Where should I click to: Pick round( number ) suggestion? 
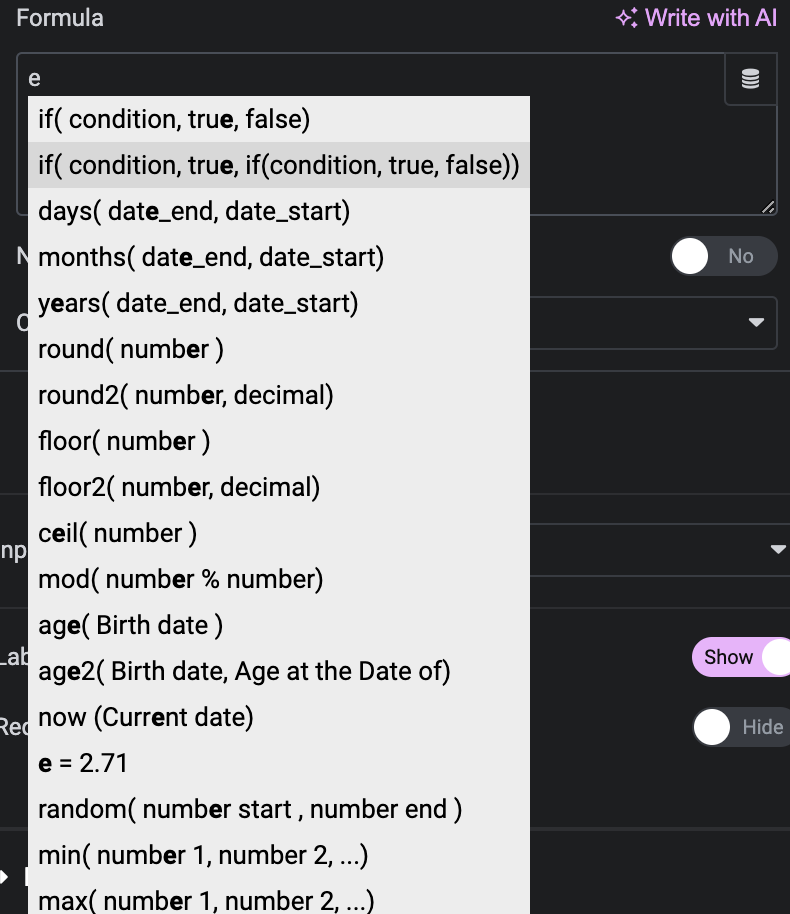[x=279, y=349]
